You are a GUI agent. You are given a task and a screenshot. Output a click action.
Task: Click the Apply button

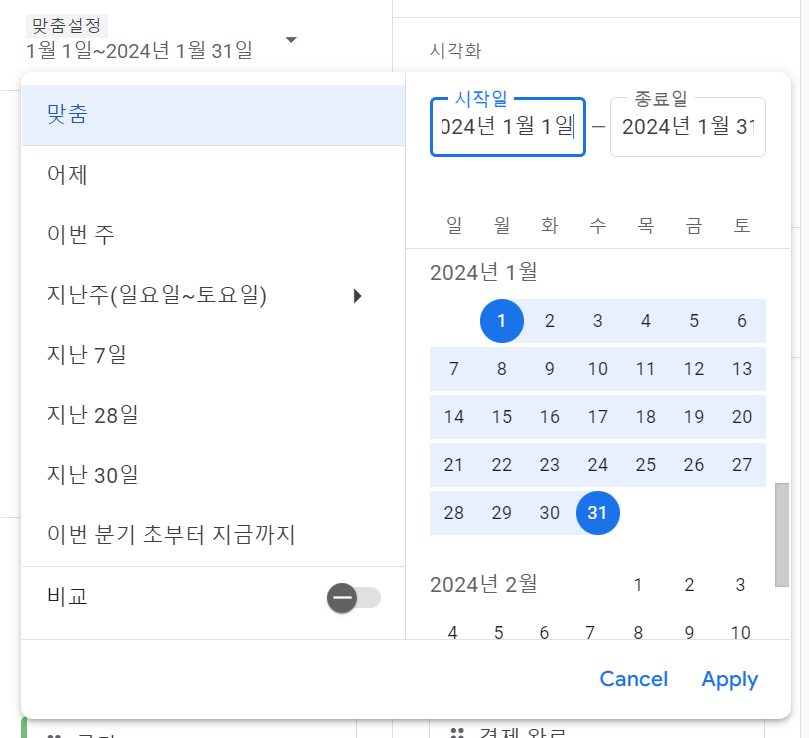(729, 679)
